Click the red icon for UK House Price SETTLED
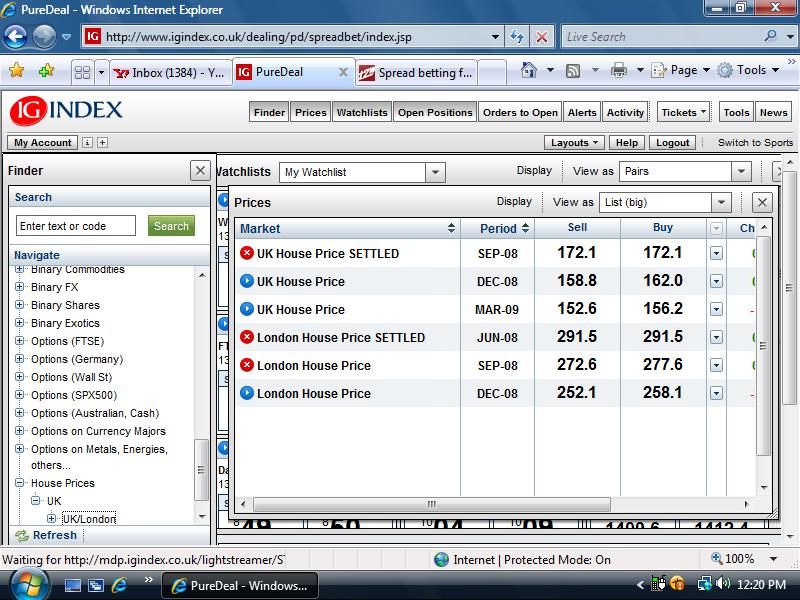 (x=247, y=253)
